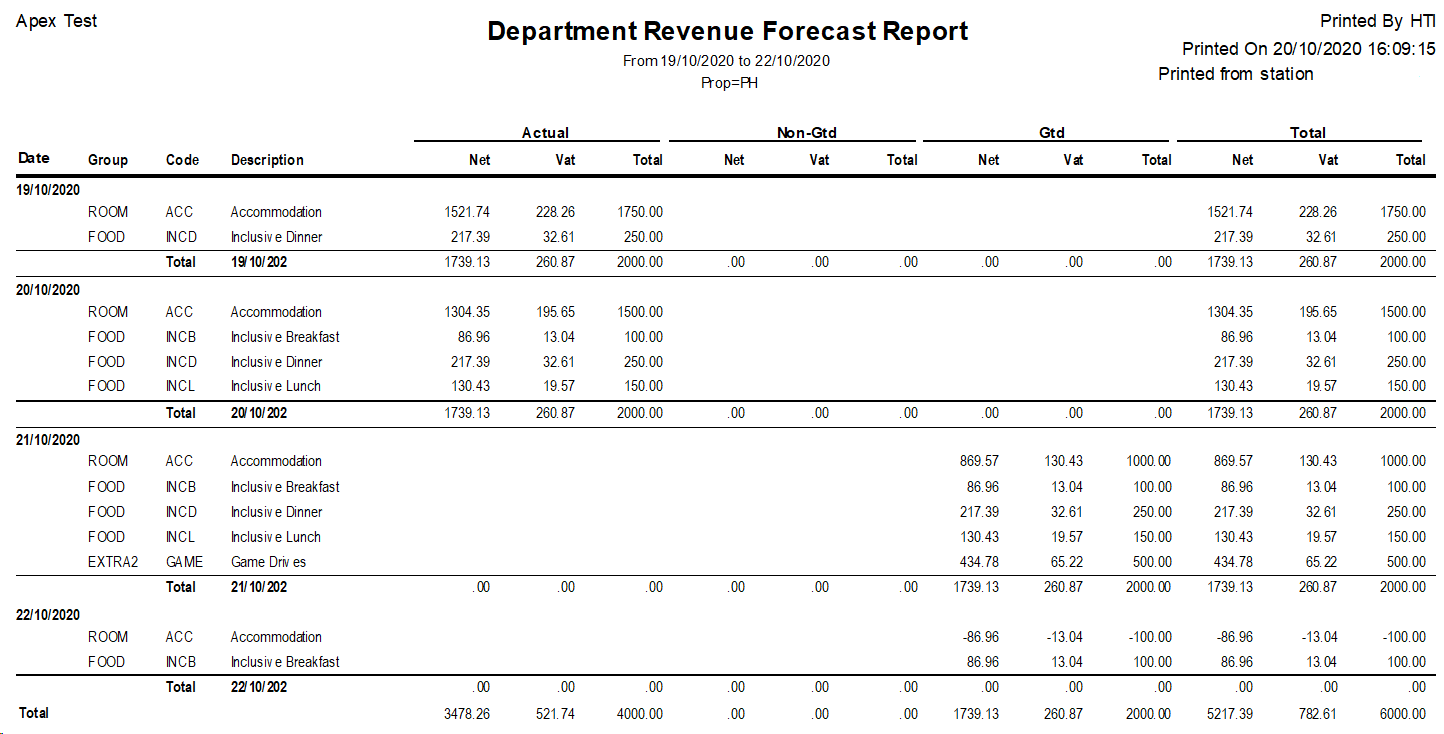Select the grand total value "5217.39"

pos(1230,714)
